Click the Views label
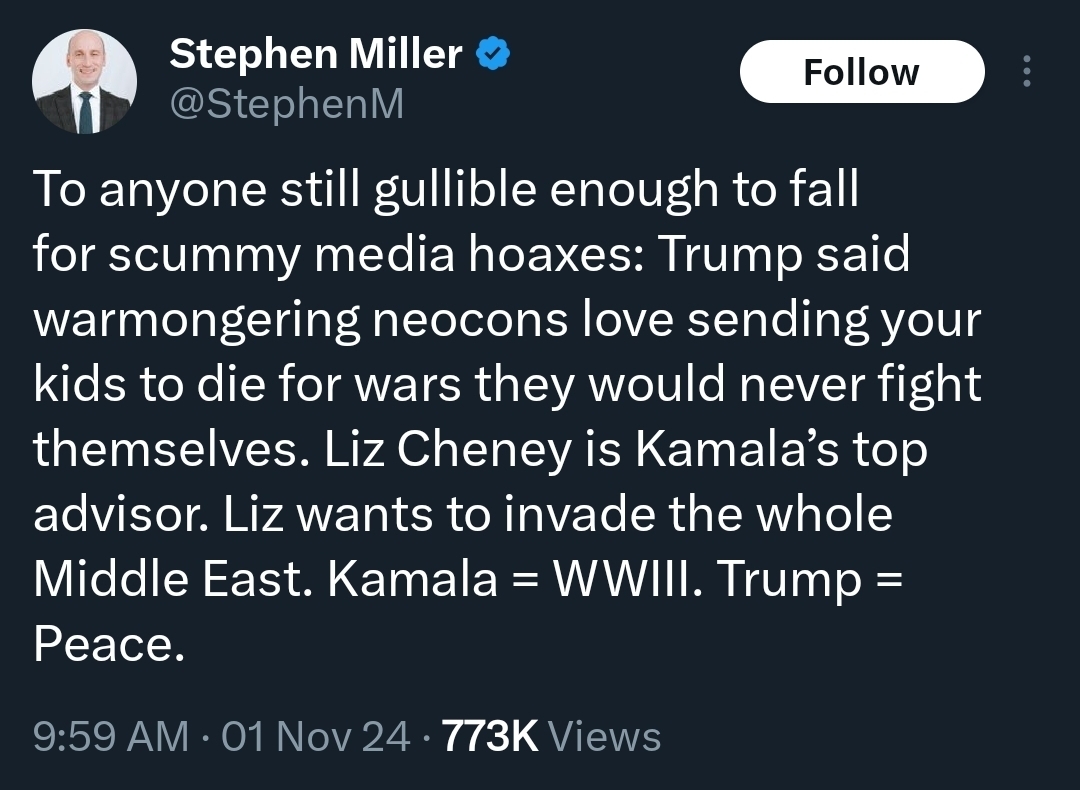Image resolution: width=1080 pixels, height=790 pixels. pos(605,737)
